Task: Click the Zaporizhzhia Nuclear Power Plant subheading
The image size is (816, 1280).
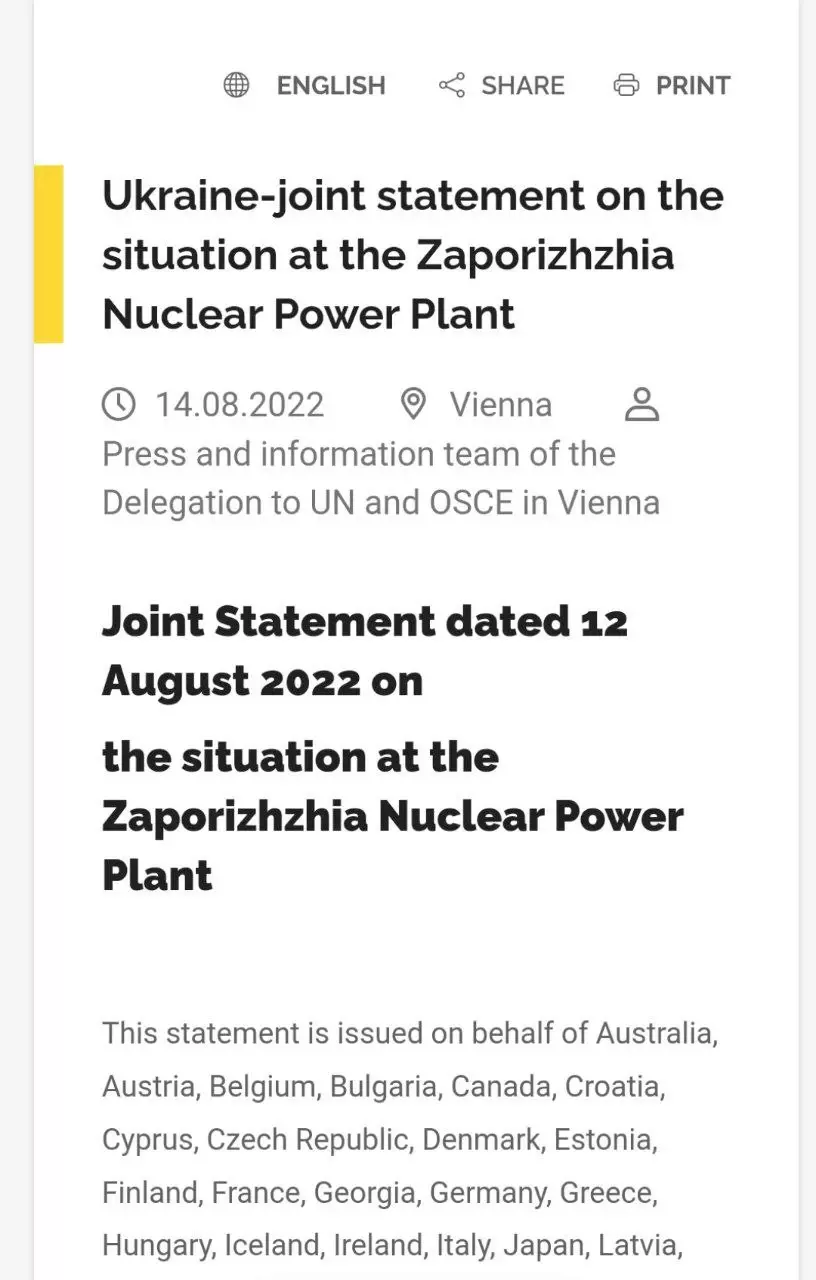Action: click(x=393, y=816)
